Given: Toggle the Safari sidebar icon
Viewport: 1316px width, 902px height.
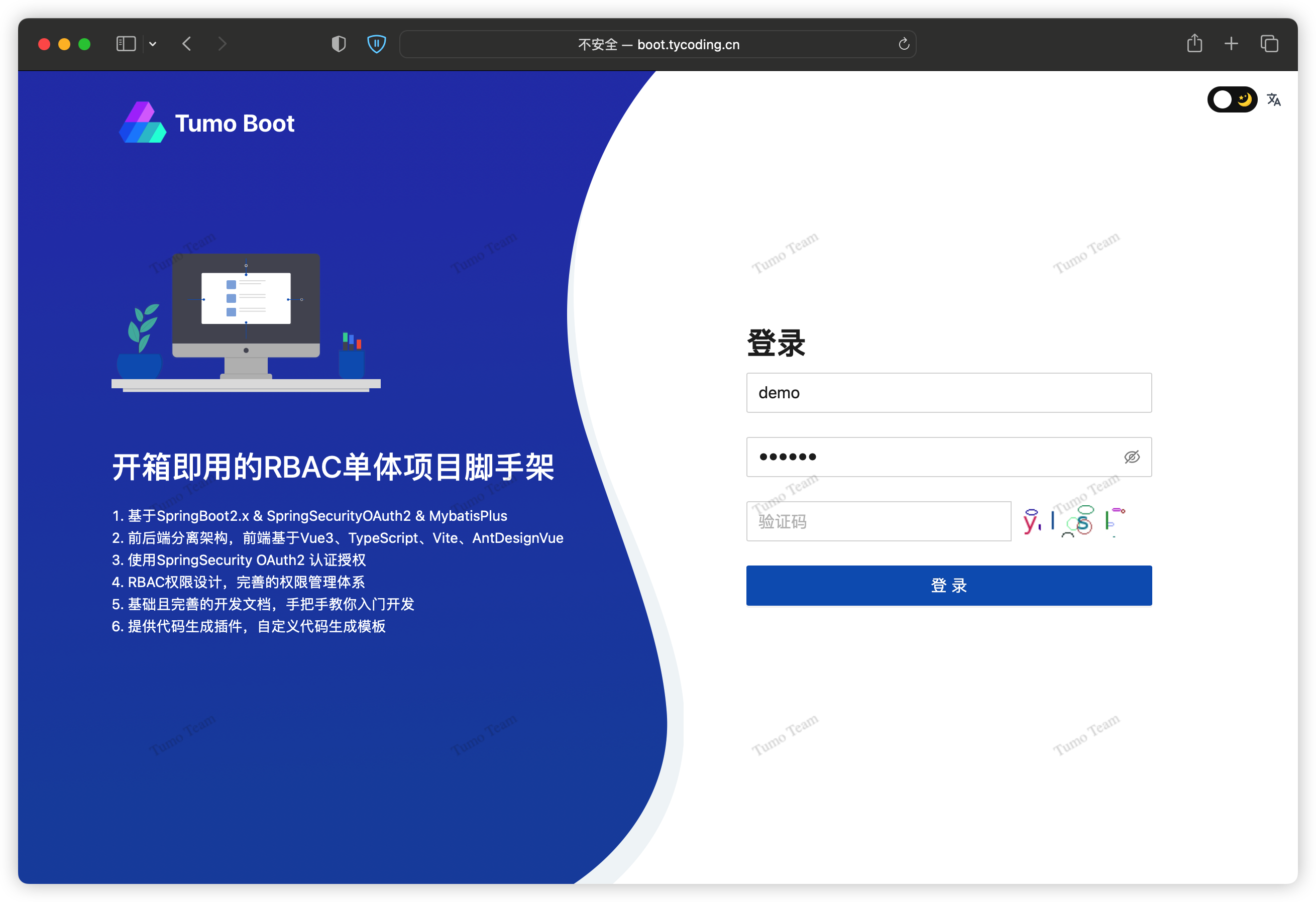Looking at the screenshot, I should (x=126, y=44).
